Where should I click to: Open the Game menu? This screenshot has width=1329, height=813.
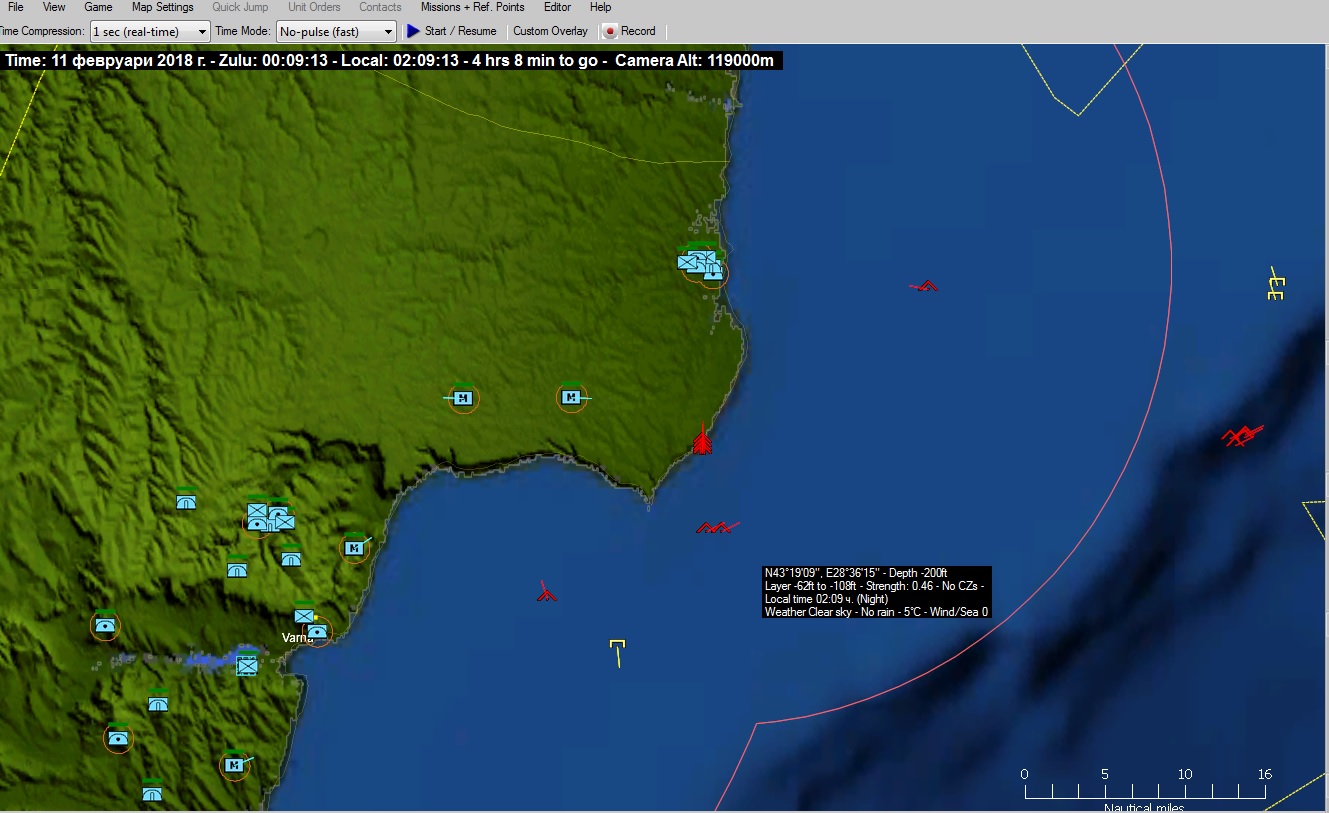tap(98, 7)
